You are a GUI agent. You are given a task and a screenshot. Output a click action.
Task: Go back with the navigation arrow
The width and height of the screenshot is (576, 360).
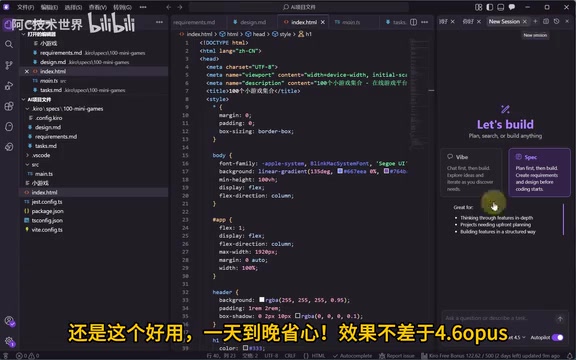click(x=168, y=7)
